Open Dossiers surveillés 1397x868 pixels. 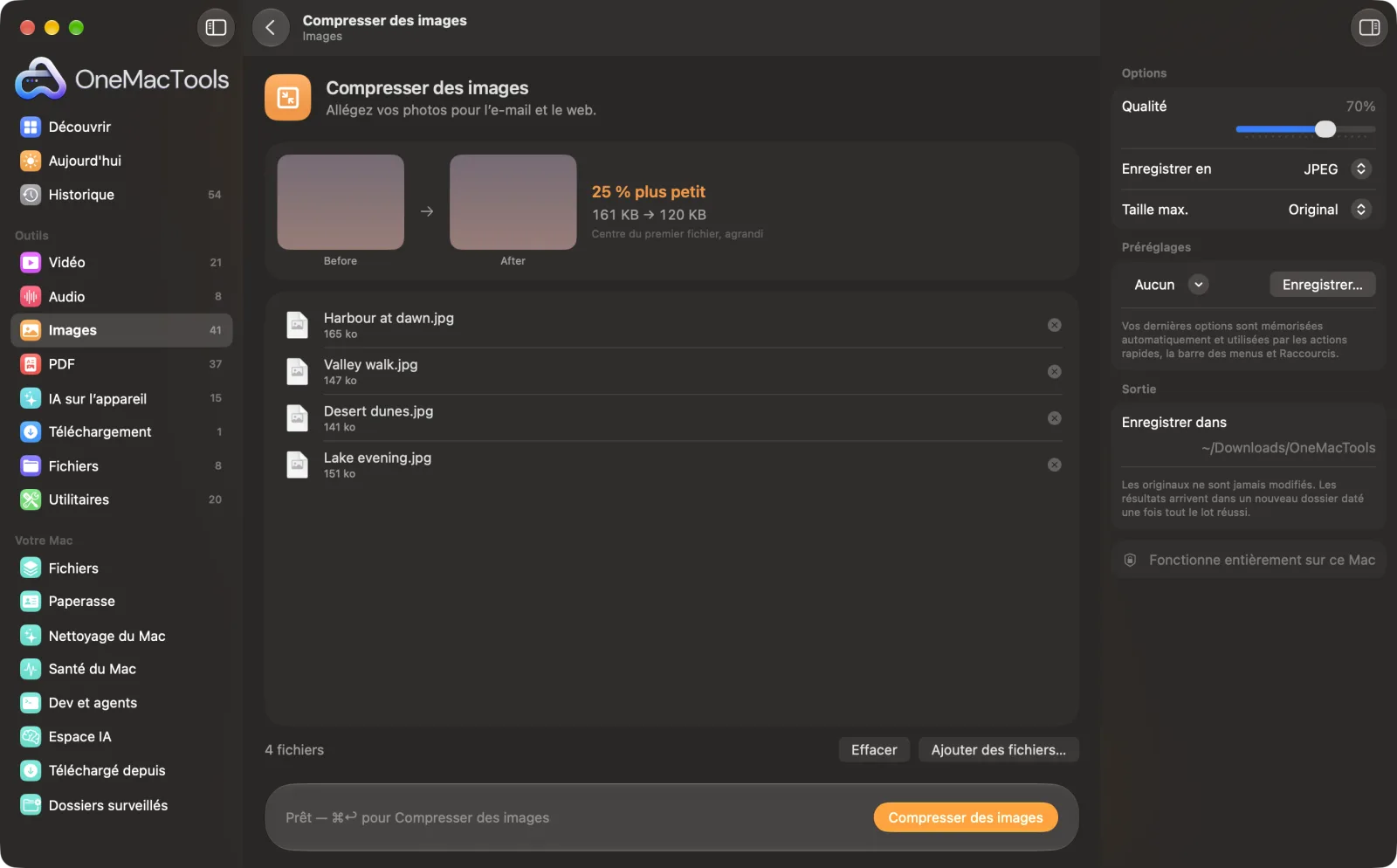click(121, 805)
